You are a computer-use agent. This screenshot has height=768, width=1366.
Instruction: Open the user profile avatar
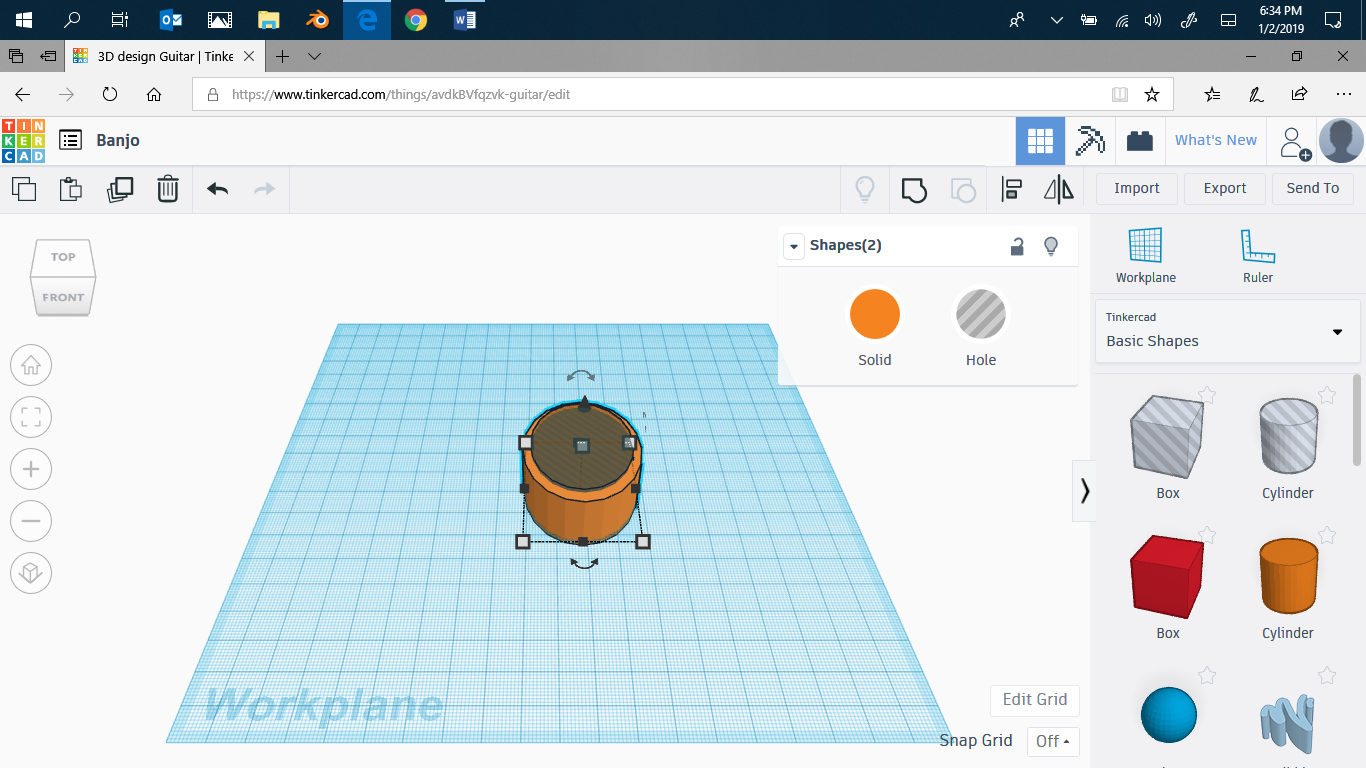pos(1341,141)
